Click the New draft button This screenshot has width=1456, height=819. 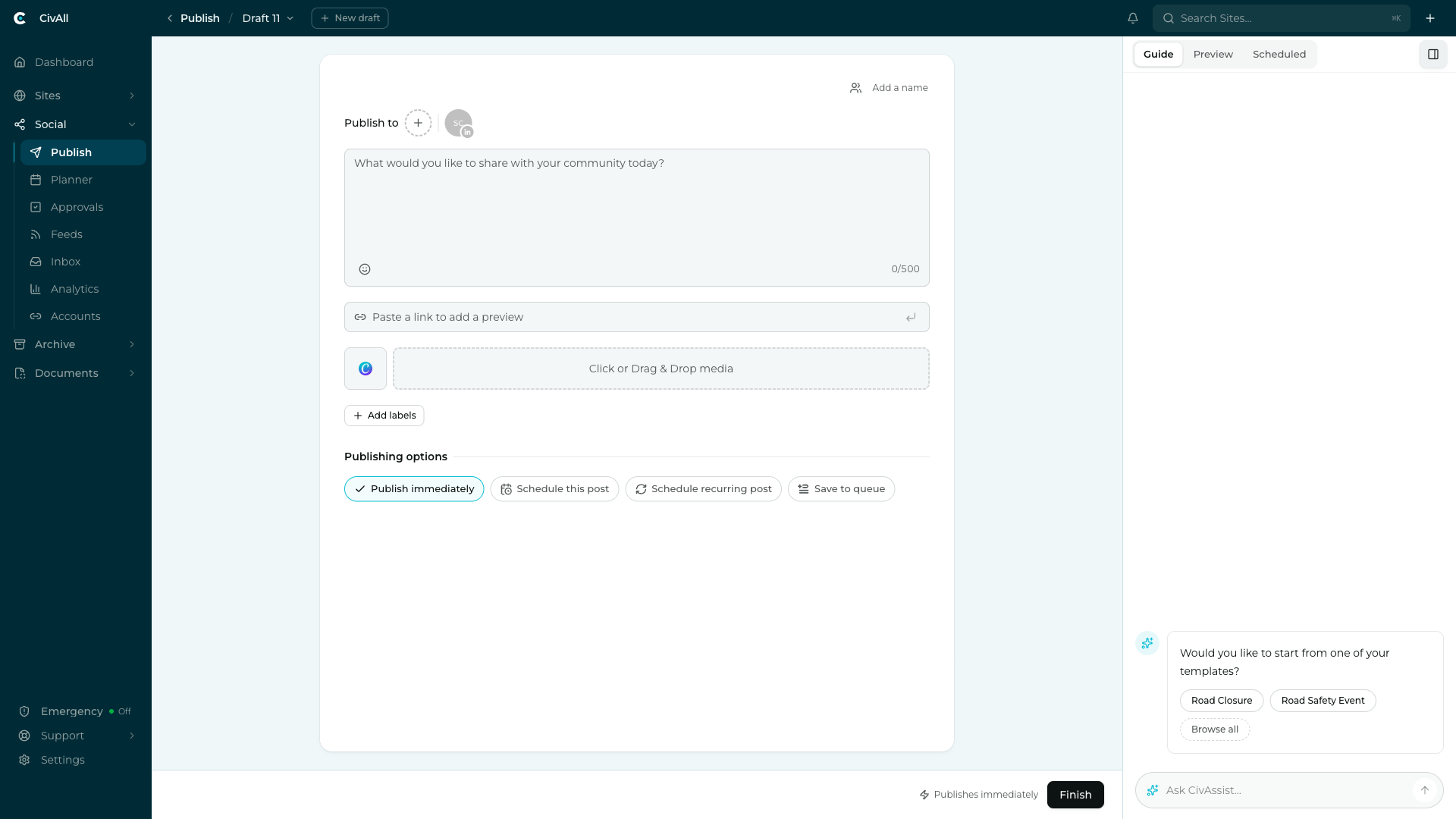click(x=350, y=18)
